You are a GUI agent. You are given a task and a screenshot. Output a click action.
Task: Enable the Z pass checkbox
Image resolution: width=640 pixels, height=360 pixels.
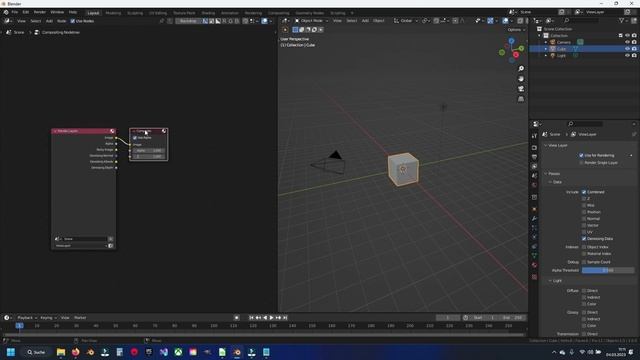(584, 198)
